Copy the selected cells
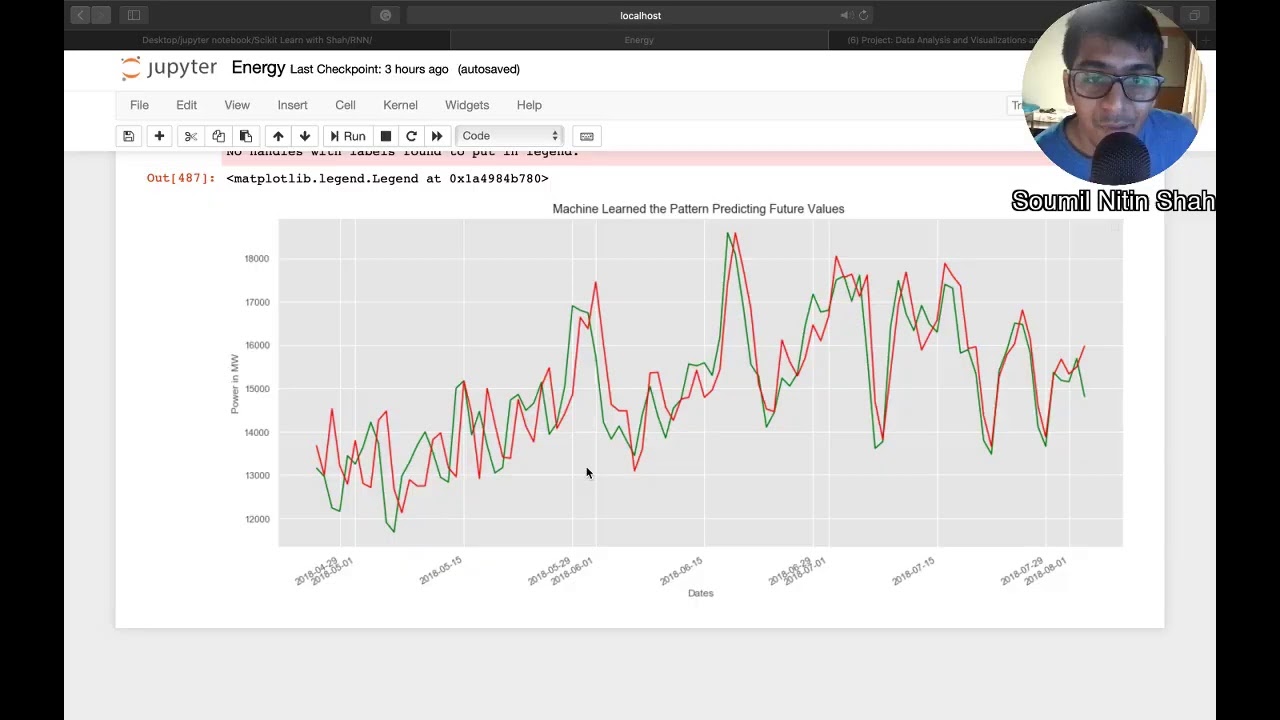Image resolution: width=1280 pixels, height=720 pixels. [x=218, y=136]
